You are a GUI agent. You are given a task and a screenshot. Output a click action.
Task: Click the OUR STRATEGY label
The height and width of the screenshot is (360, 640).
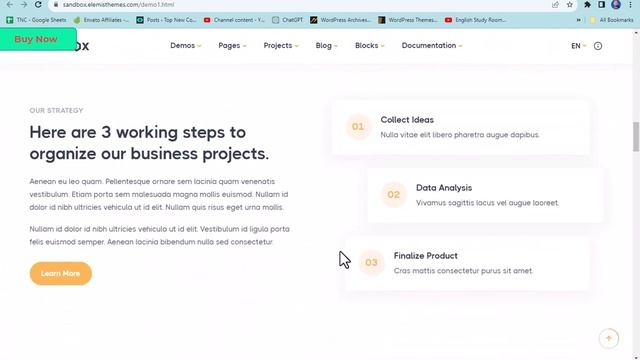(x=56, y=111)
